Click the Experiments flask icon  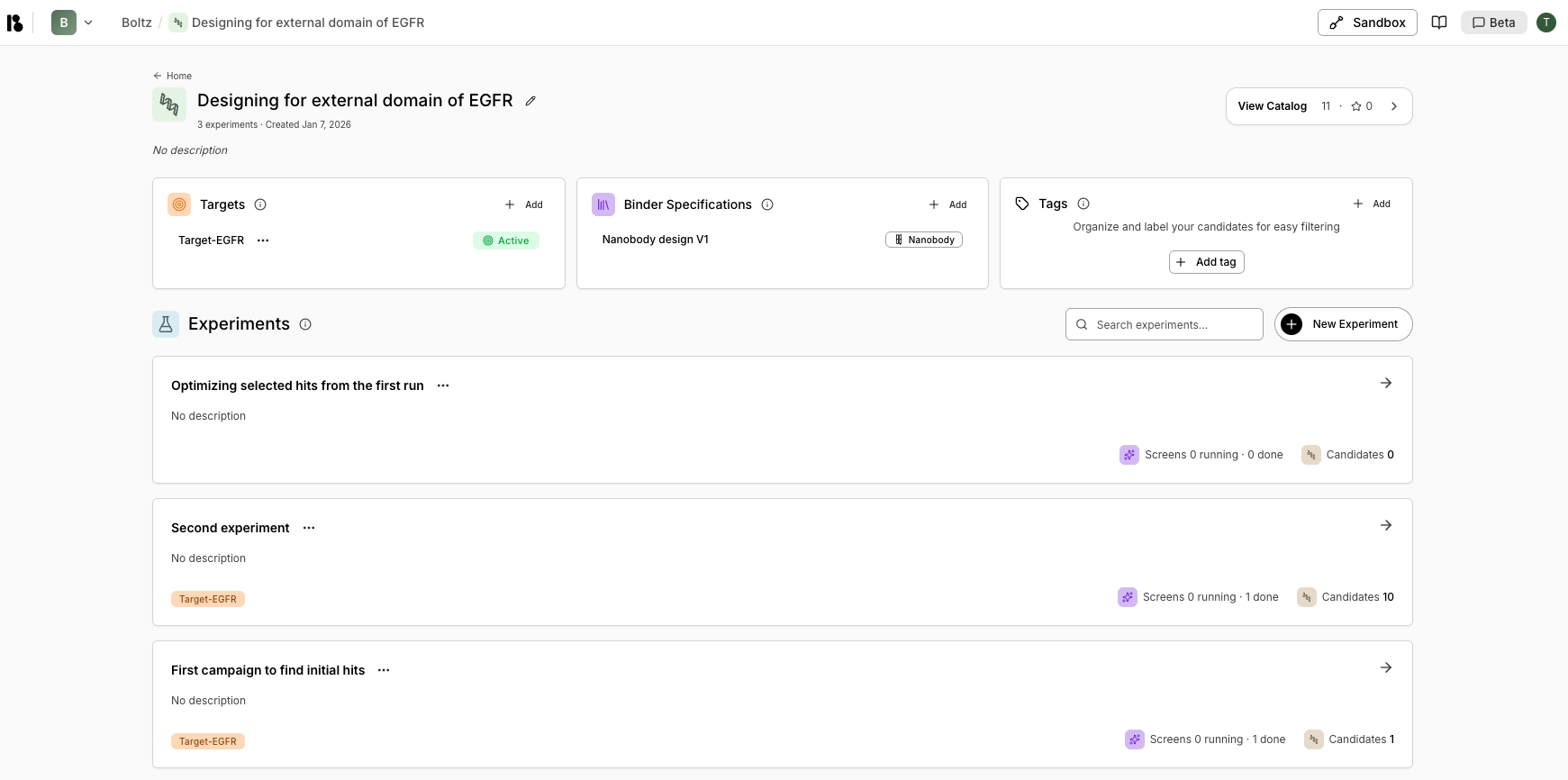166,324
